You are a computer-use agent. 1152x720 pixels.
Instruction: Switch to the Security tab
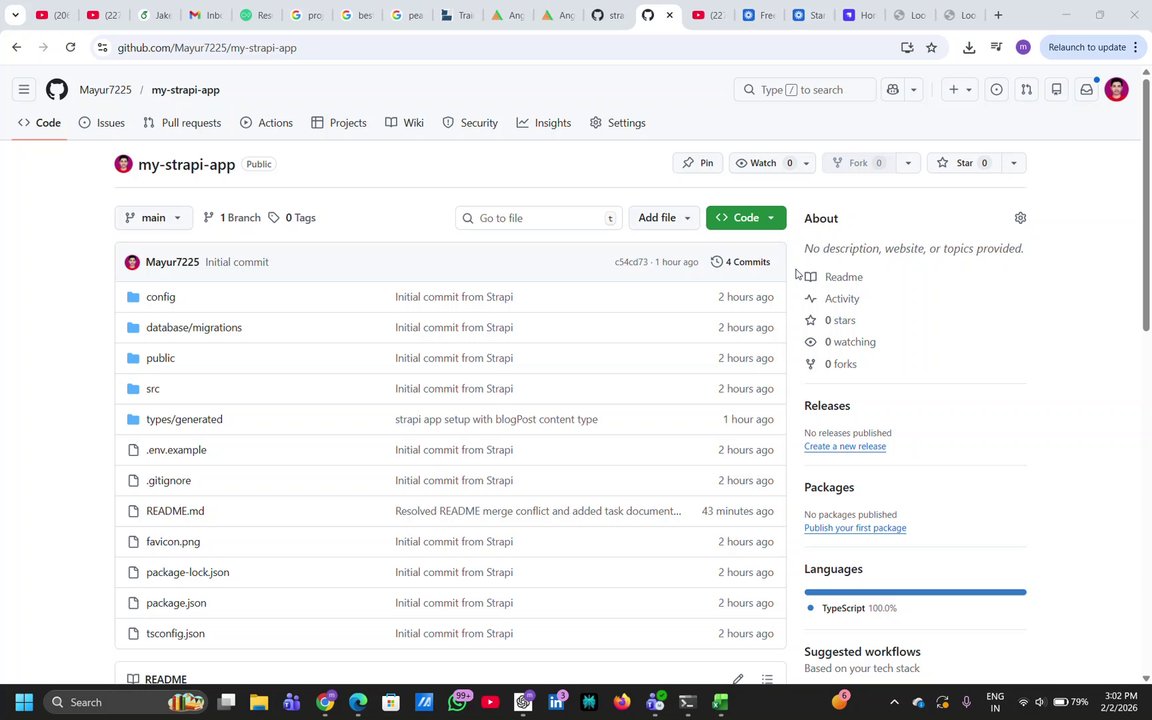pyautogui.click(x=470, y=123)
